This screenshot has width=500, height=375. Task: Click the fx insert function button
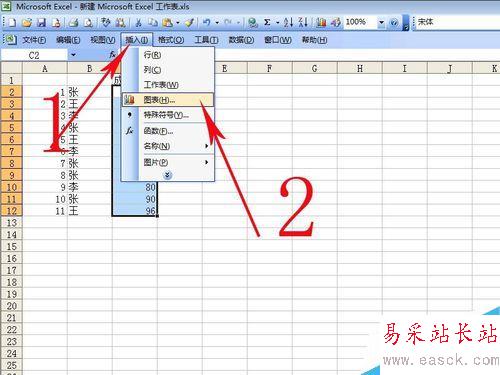[x=112, y=54]
